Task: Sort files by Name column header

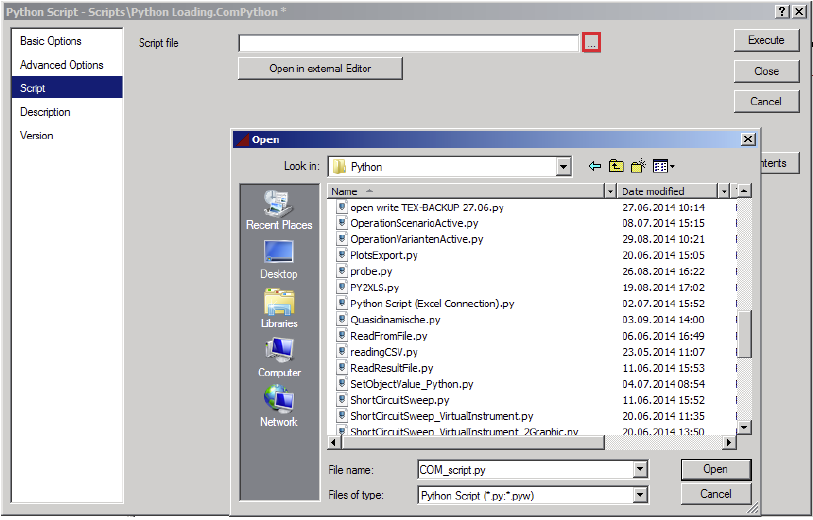Action: pyautogui.click(x=466, y=191)
